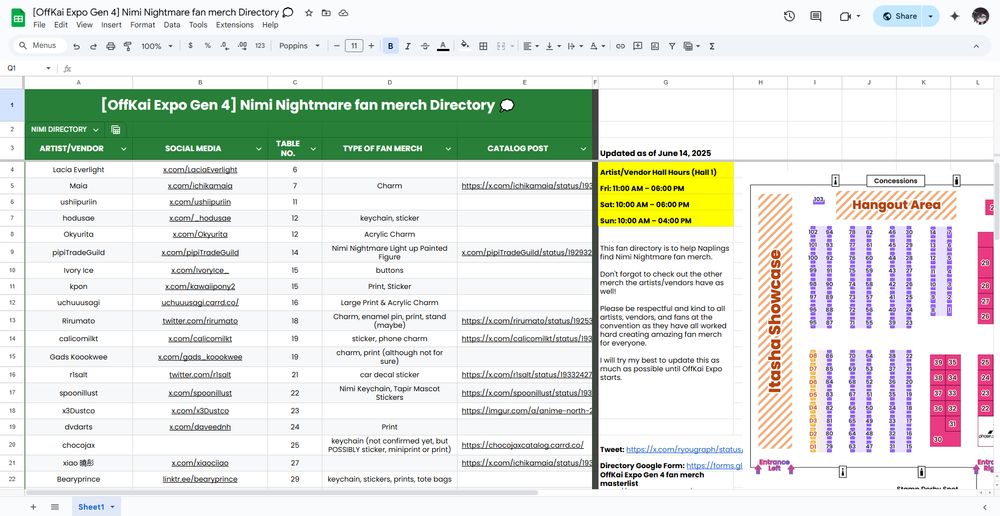Open the zoom level dropdown

[157, 46]
